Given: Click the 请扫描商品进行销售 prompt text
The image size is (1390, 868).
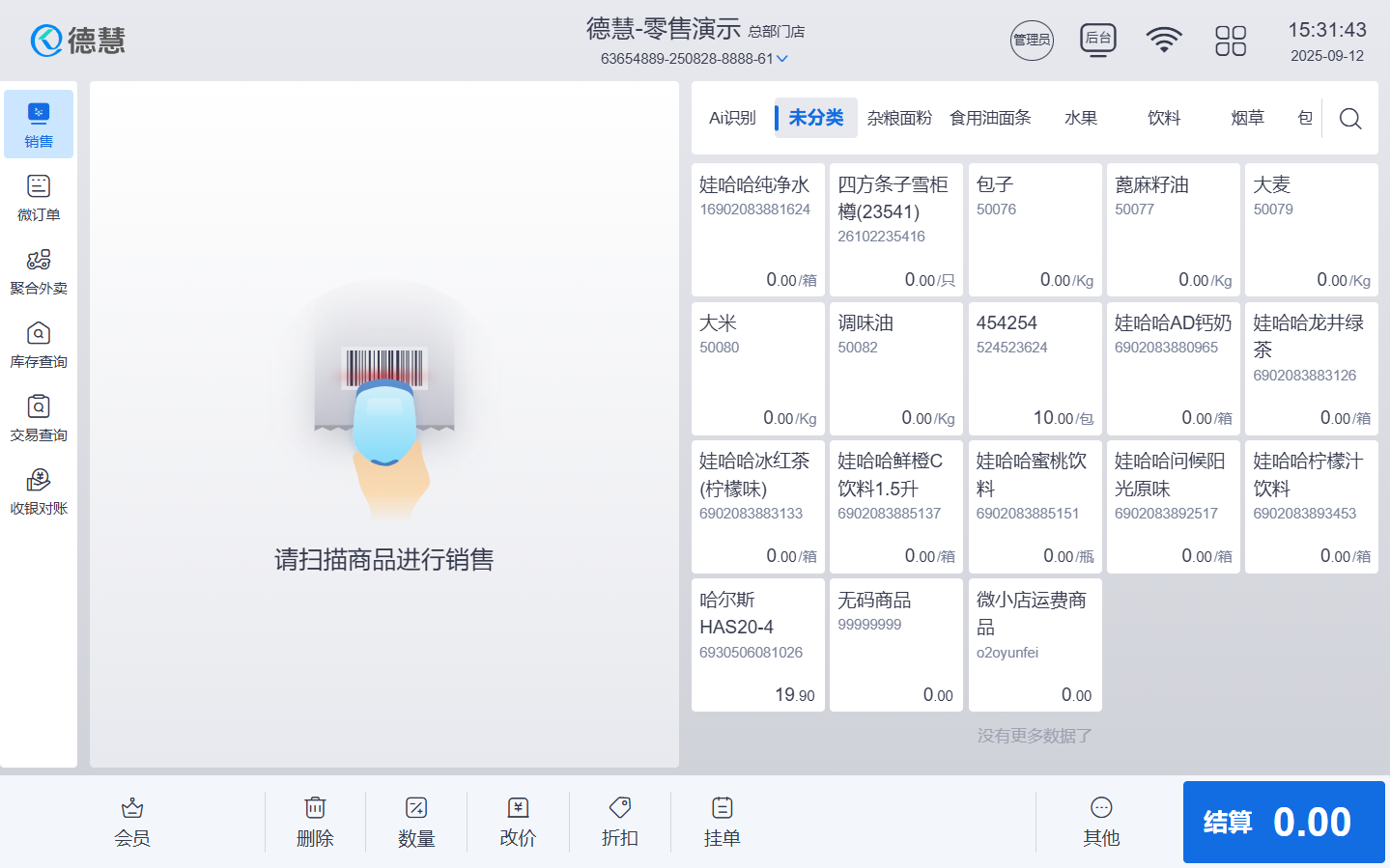Looking at the screenshot, I should [384, 560].
